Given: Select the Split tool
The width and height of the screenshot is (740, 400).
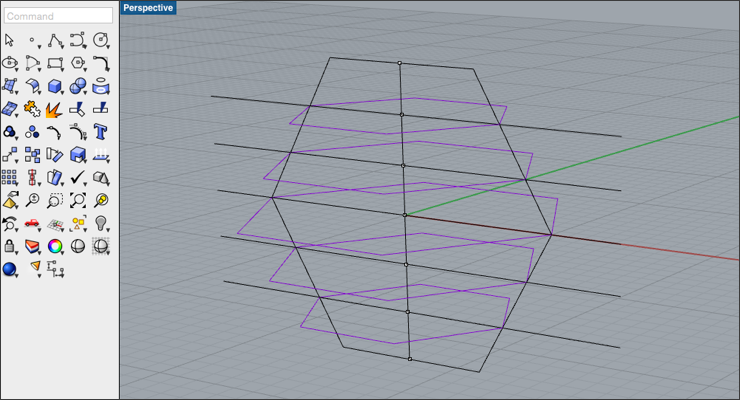Looking at the screenshot, I should pos(101,109).
